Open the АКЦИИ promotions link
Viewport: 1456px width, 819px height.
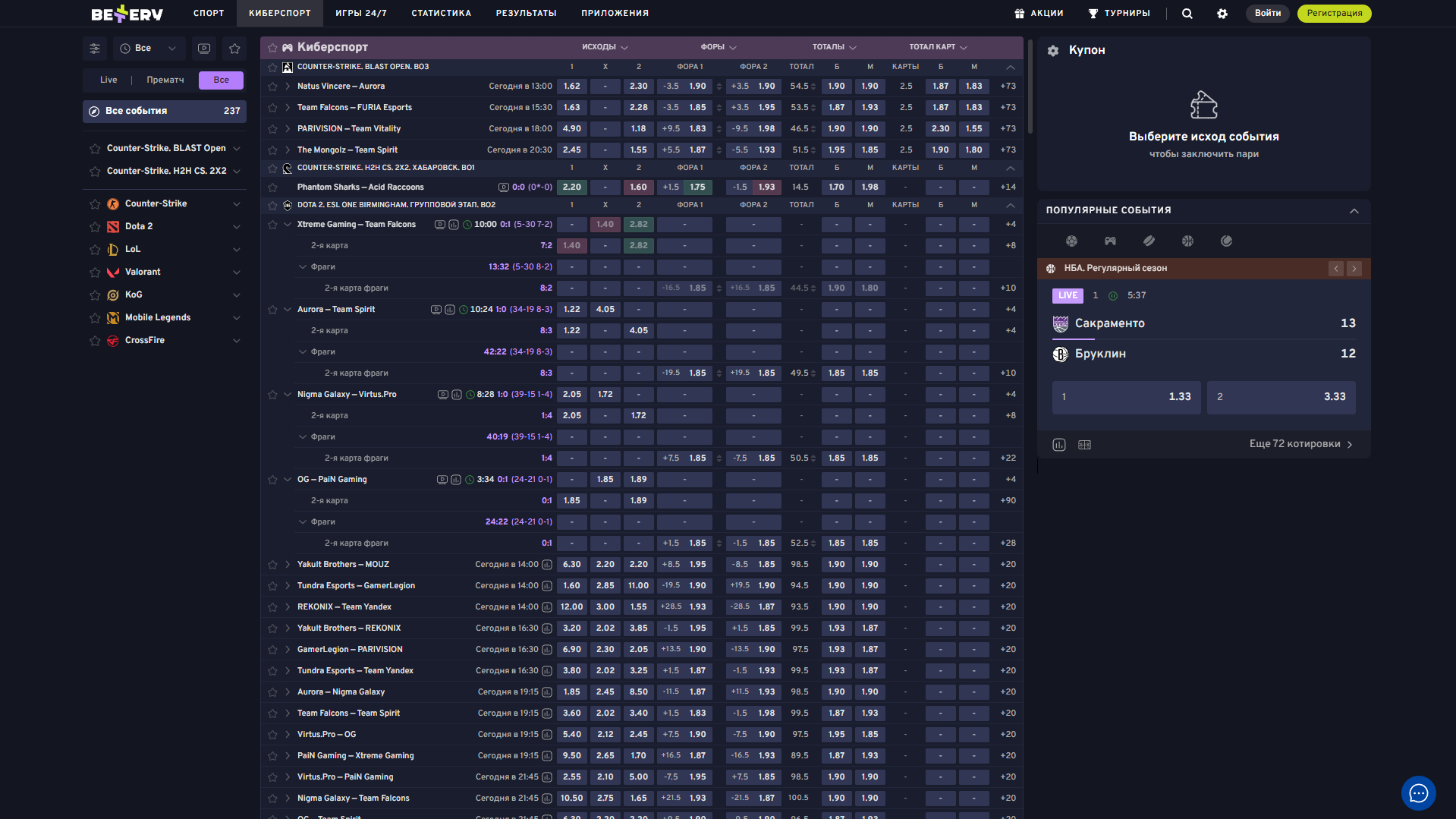click(x=1039, y=14)
